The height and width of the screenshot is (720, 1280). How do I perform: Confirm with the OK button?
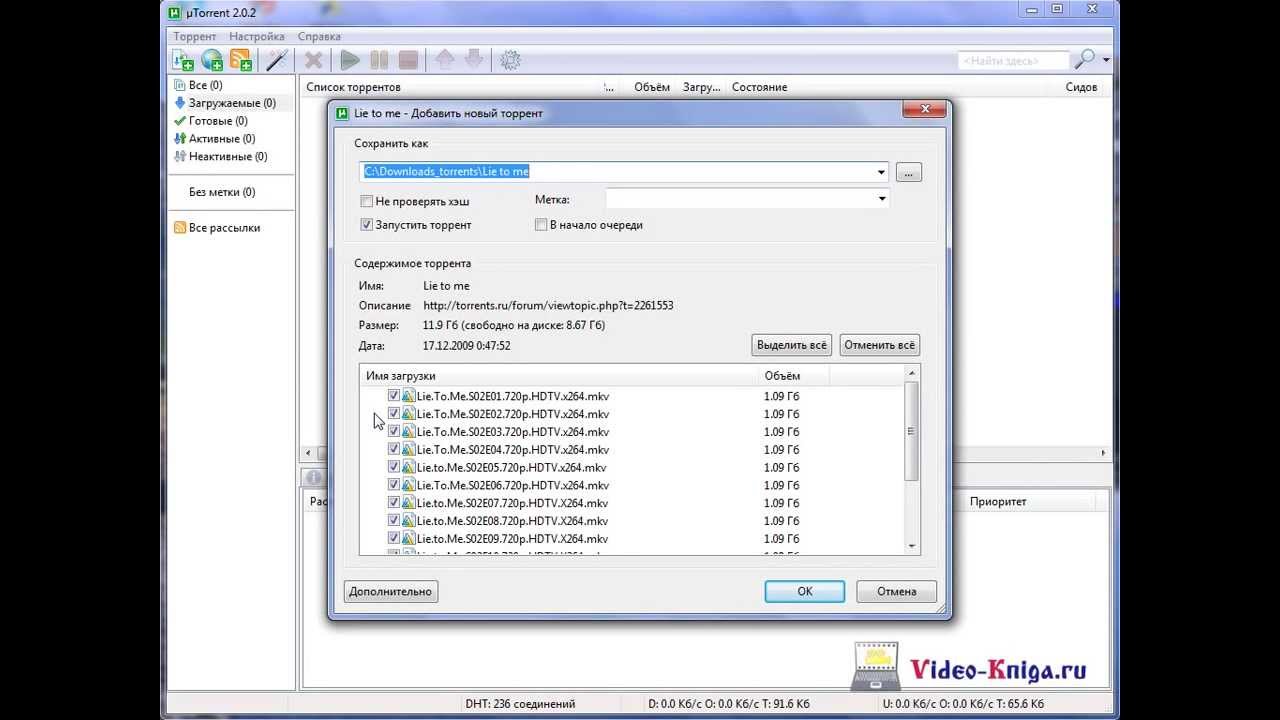pos(805,592)
